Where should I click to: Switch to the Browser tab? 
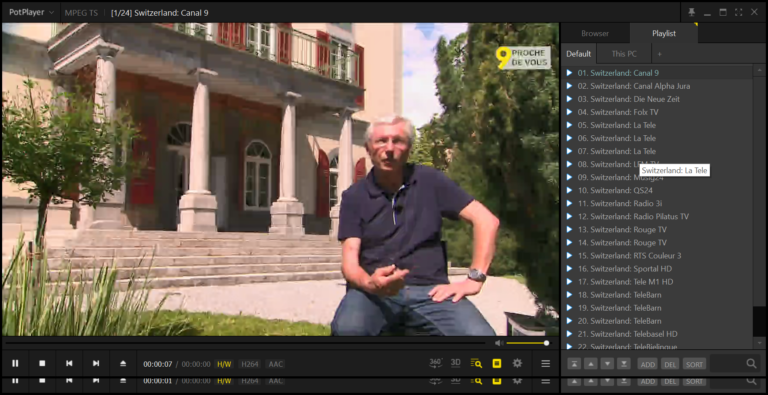pyautogui.click(x=595, y=34)
